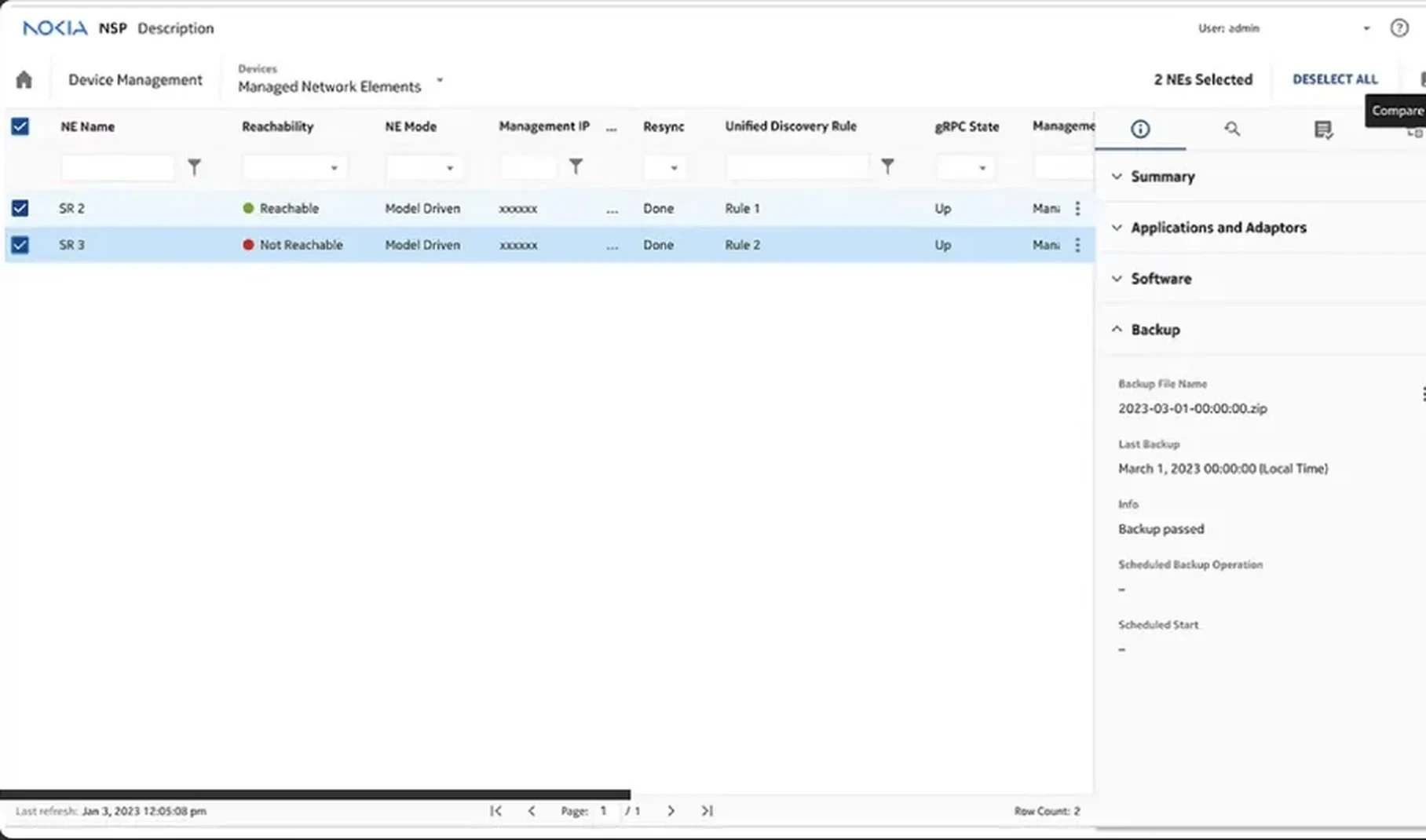Open the SR 2 row actions menu
The height and width of the screenshot is (840, 1426).
click(x=1077, y=208)
